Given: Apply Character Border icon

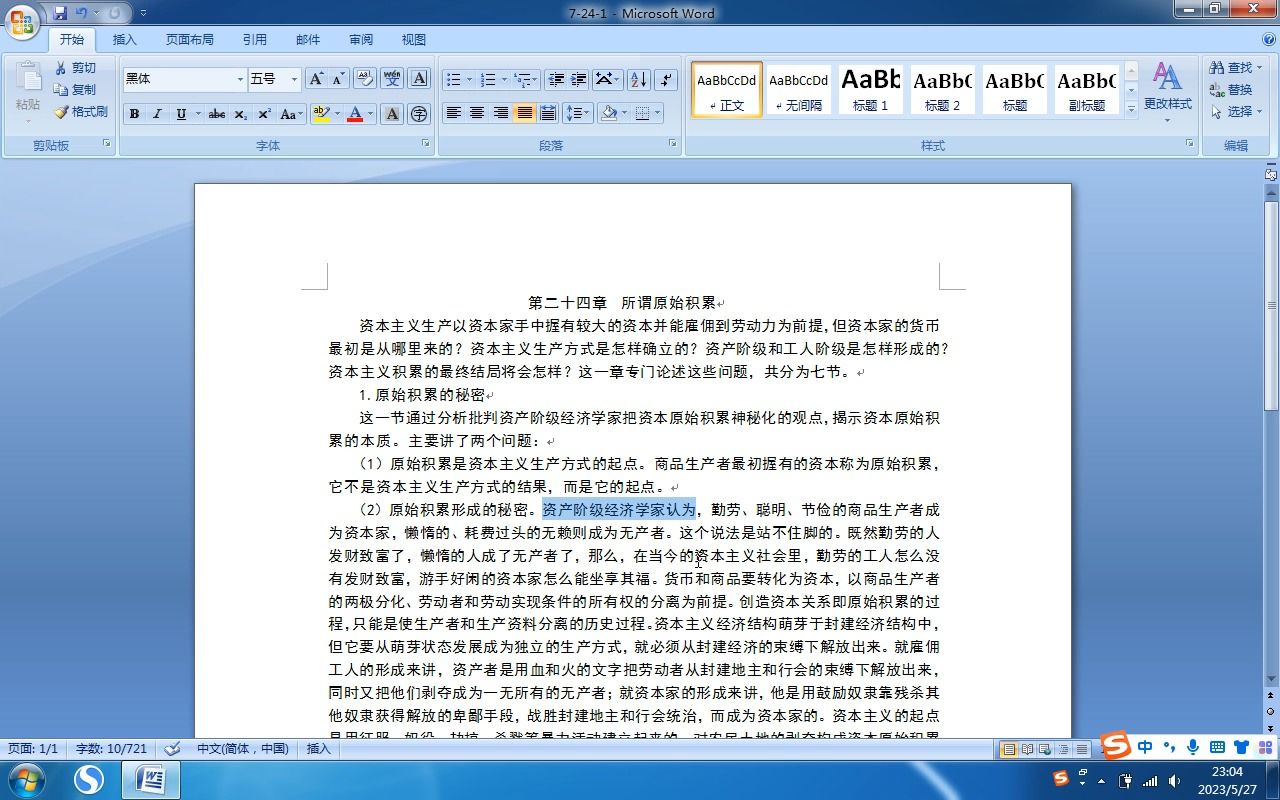Looking at the screenshot, I should 420,79.
